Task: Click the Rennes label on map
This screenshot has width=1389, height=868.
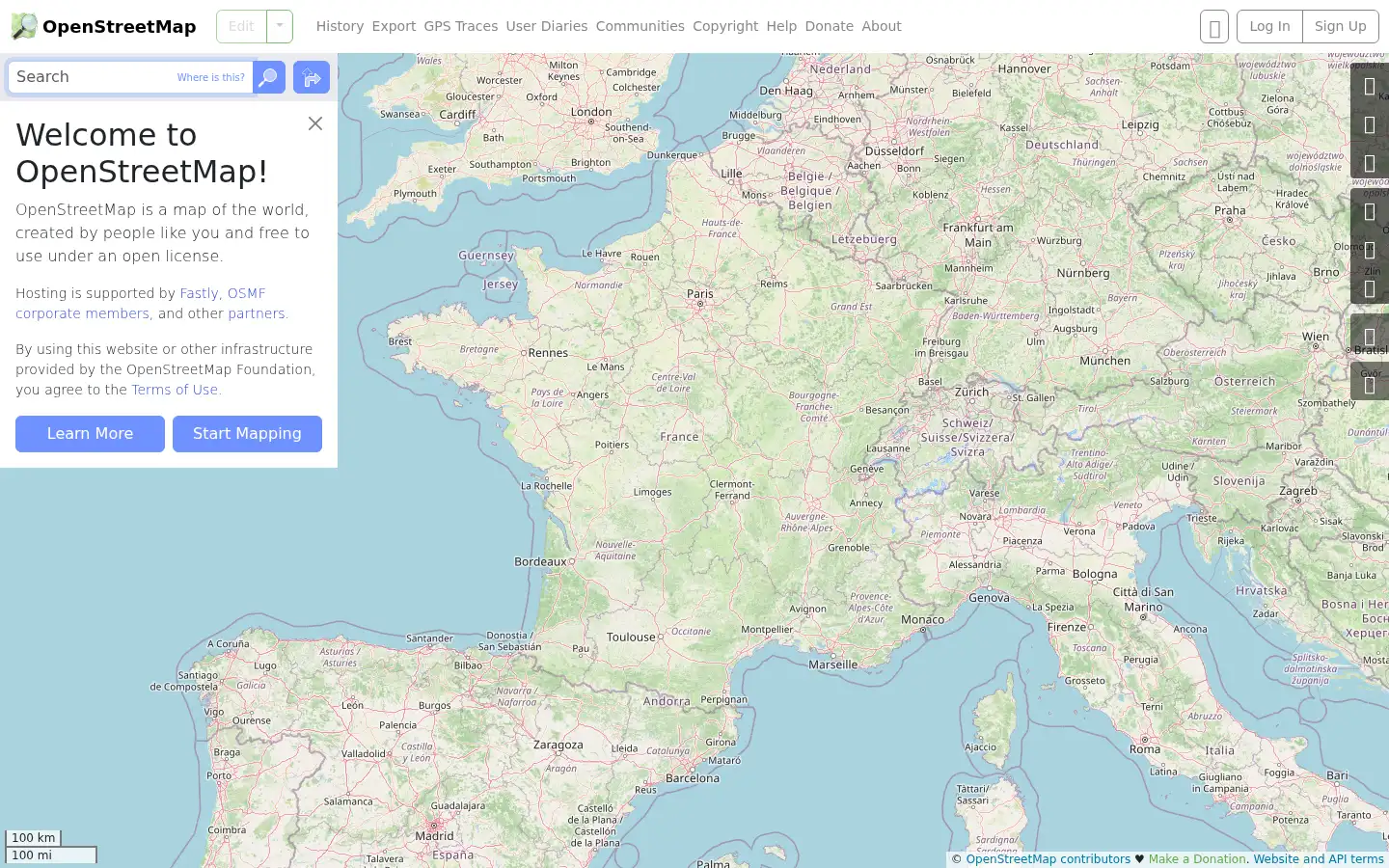Action: (548, 353)
